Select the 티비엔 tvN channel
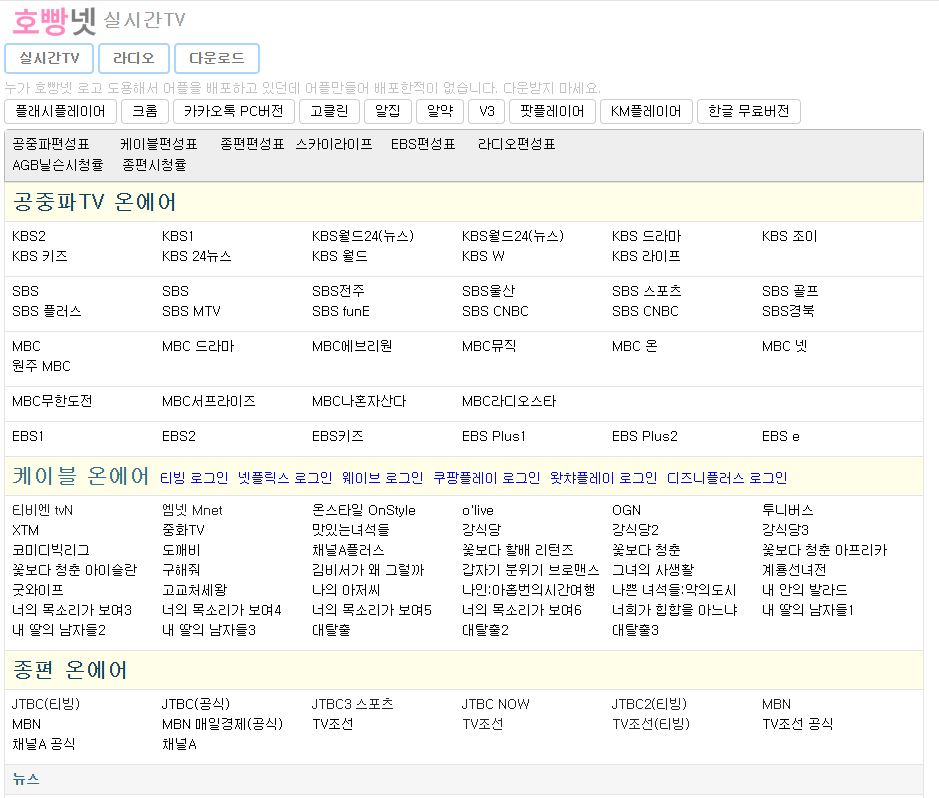 click(42, 510)
